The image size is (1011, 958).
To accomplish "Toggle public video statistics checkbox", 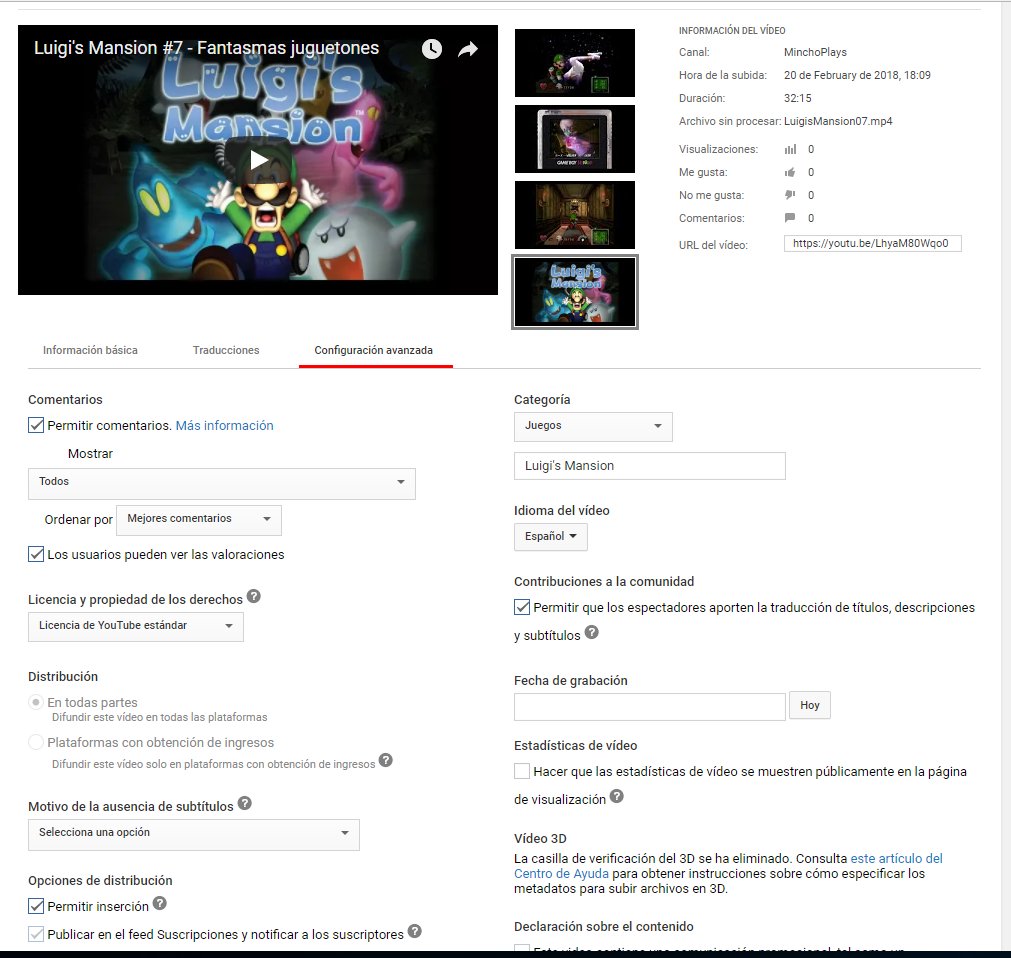I will (522, 771).
